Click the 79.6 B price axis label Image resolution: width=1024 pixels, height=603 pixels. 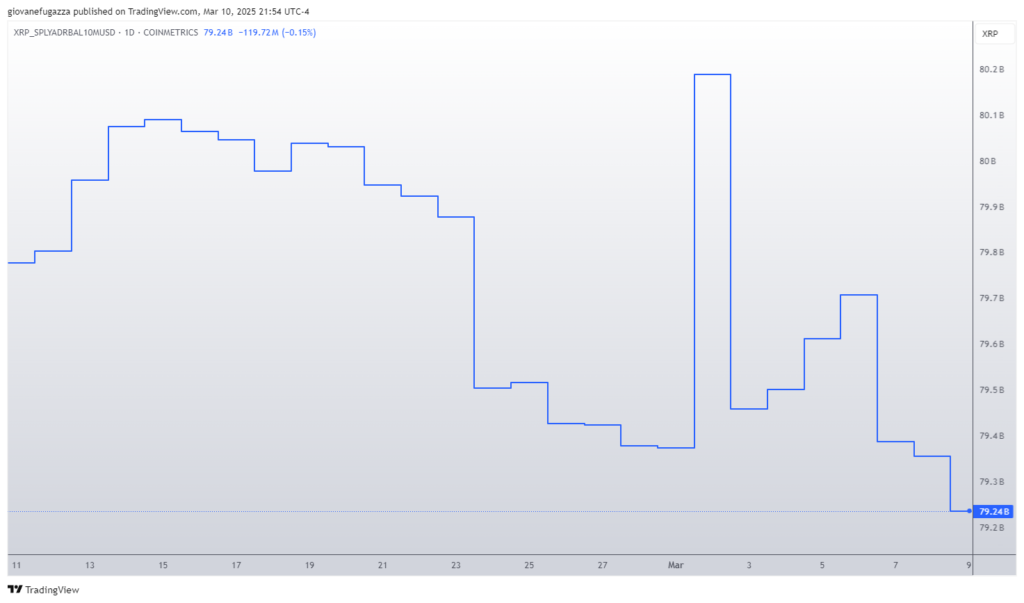991,344
